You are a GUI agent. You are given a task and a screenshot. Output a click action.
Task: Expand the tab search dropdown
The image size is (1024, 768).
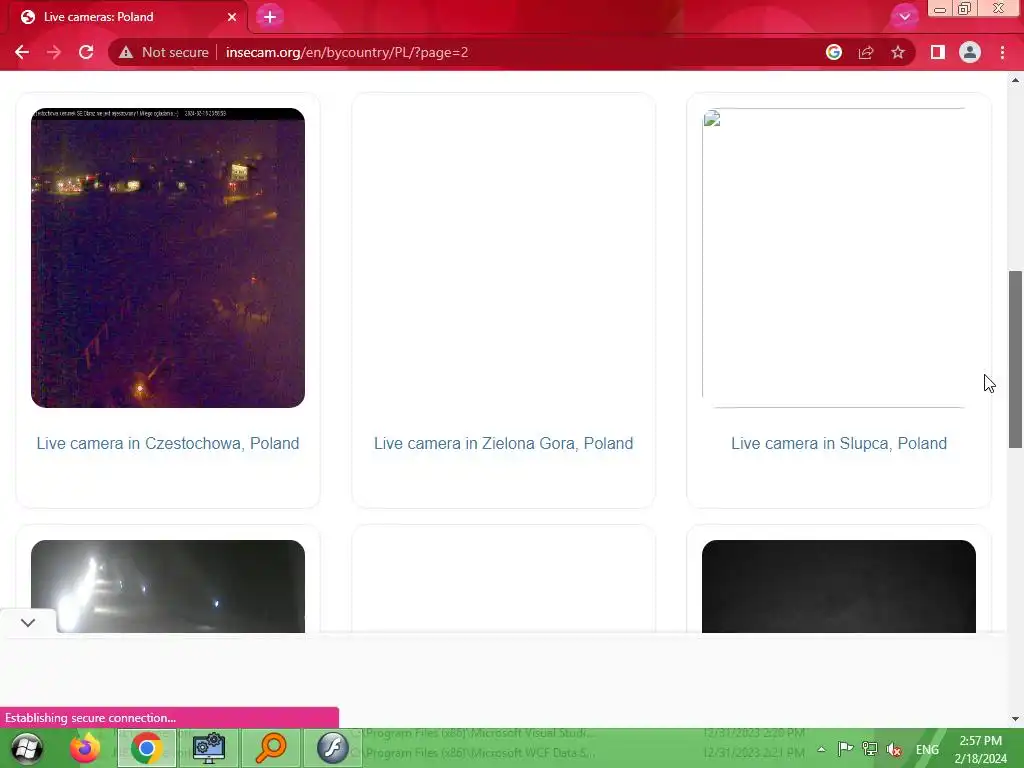click(904, 17)
